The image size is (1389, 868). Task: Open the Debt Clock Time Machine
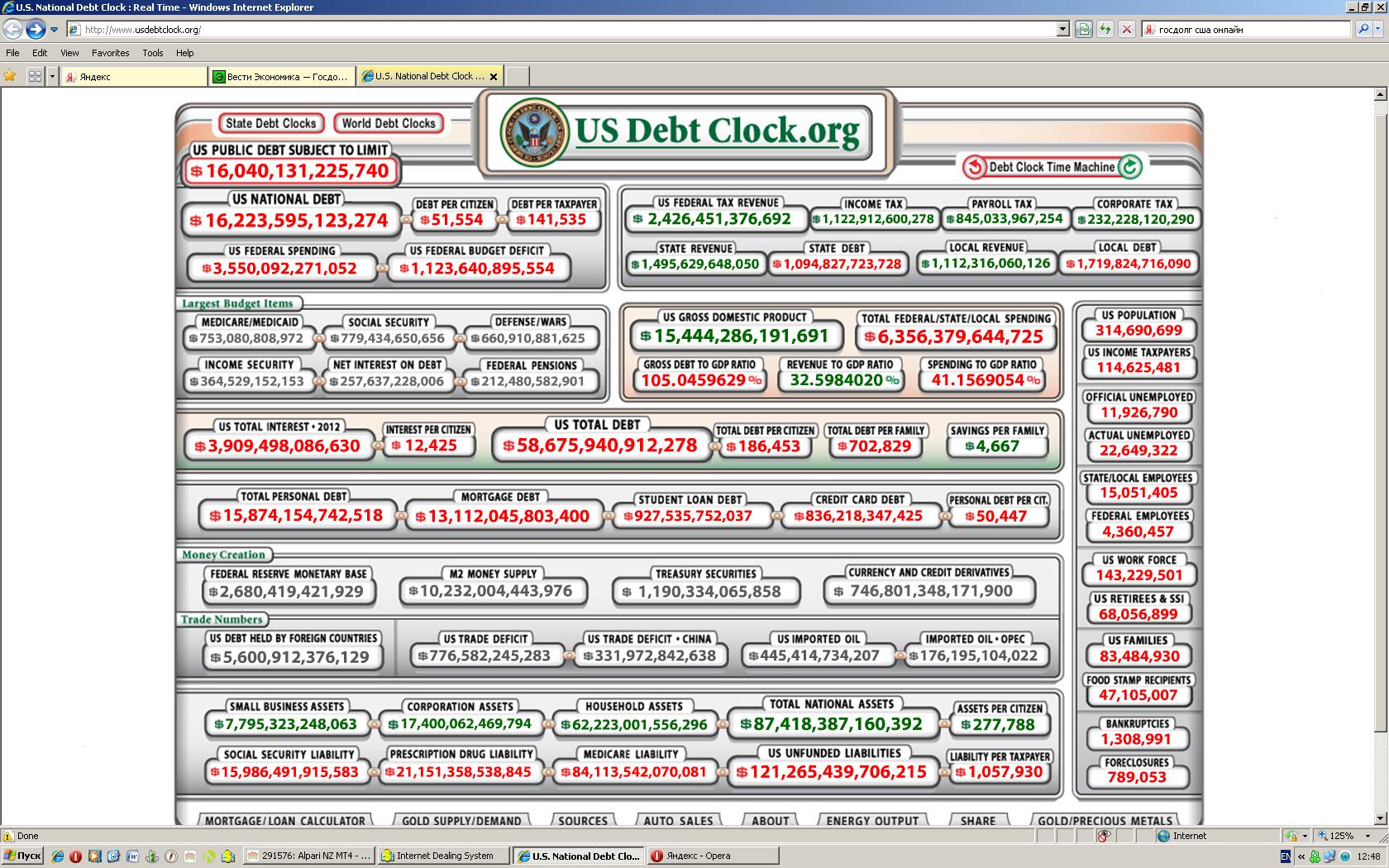coord(1052,167)
